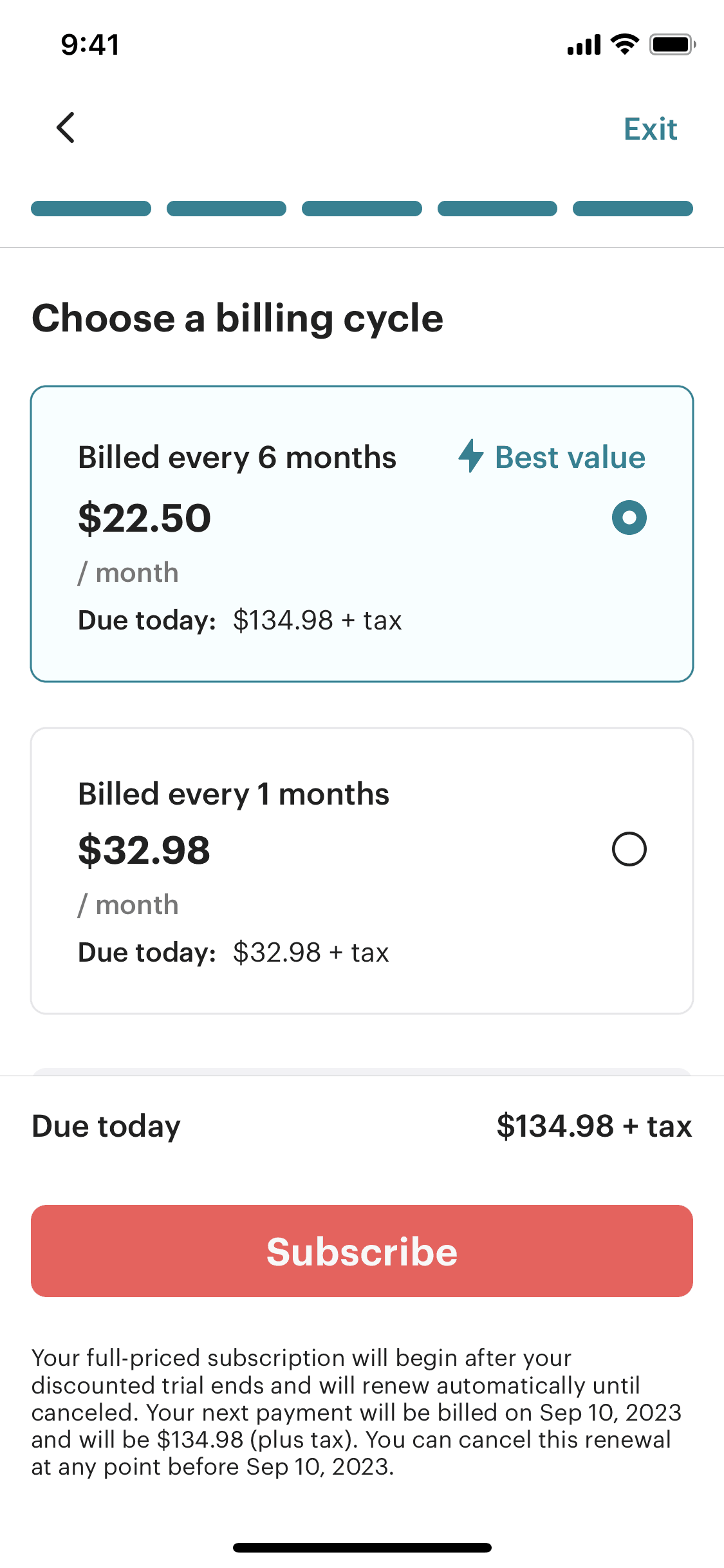Click the Best value label
Image resolution: width=724 pixels, height=1568 pixels.
(x=570, y=457)
